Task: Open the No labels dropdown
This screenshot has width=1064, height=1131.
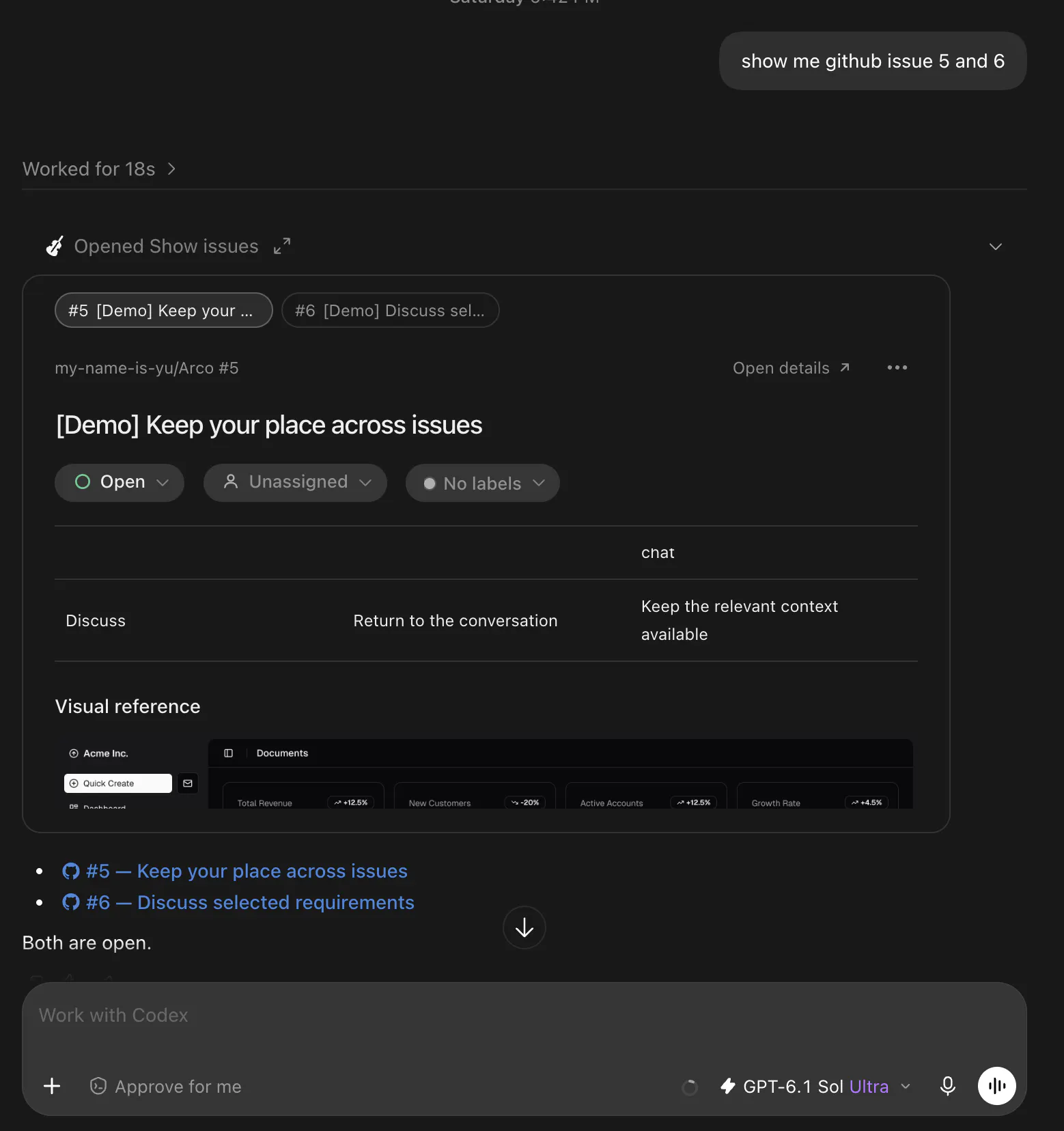Action: coord(483,484)
